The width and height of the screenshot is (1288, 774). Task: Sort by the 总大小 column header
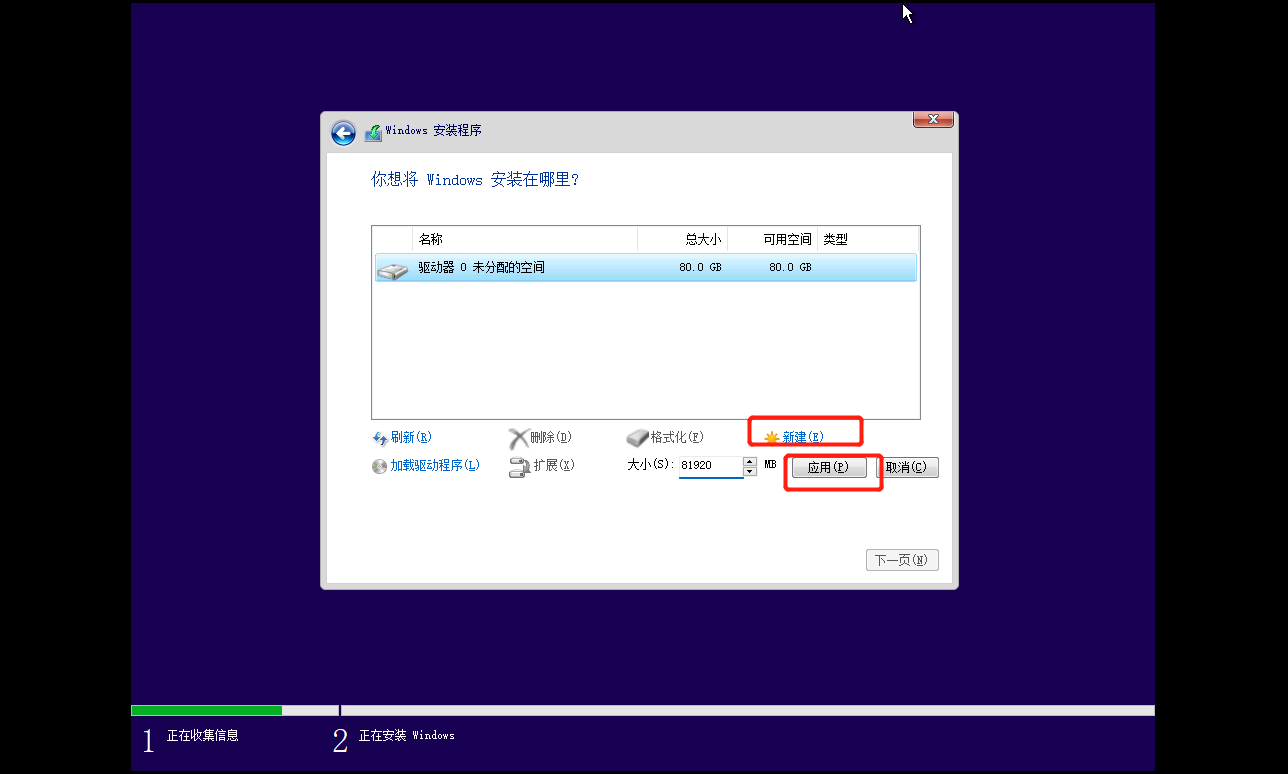click(x=682, y=240)
